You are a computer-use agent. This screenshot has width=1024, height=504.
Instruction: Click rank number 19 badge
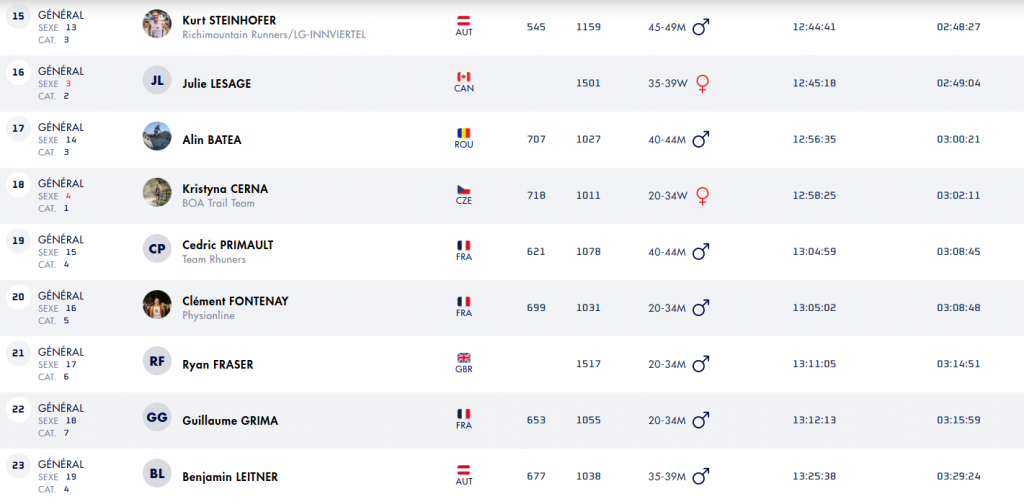[x=18, y=241]
